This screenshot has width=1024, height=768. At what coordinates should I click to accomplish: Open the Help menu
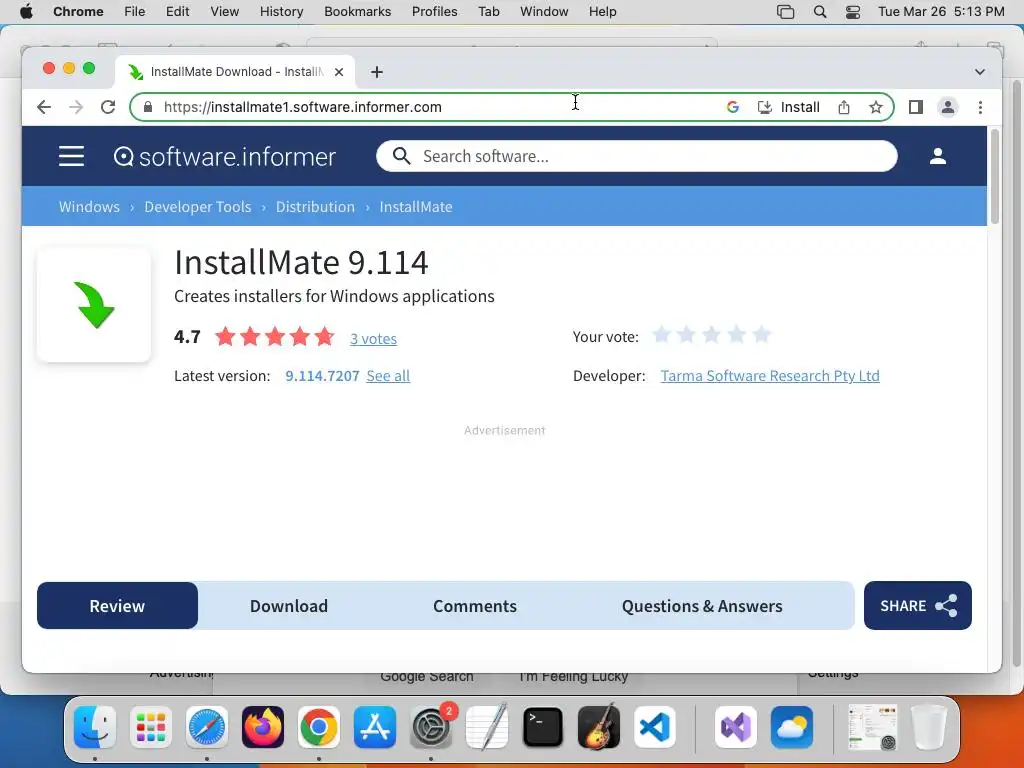pos(602,12)
